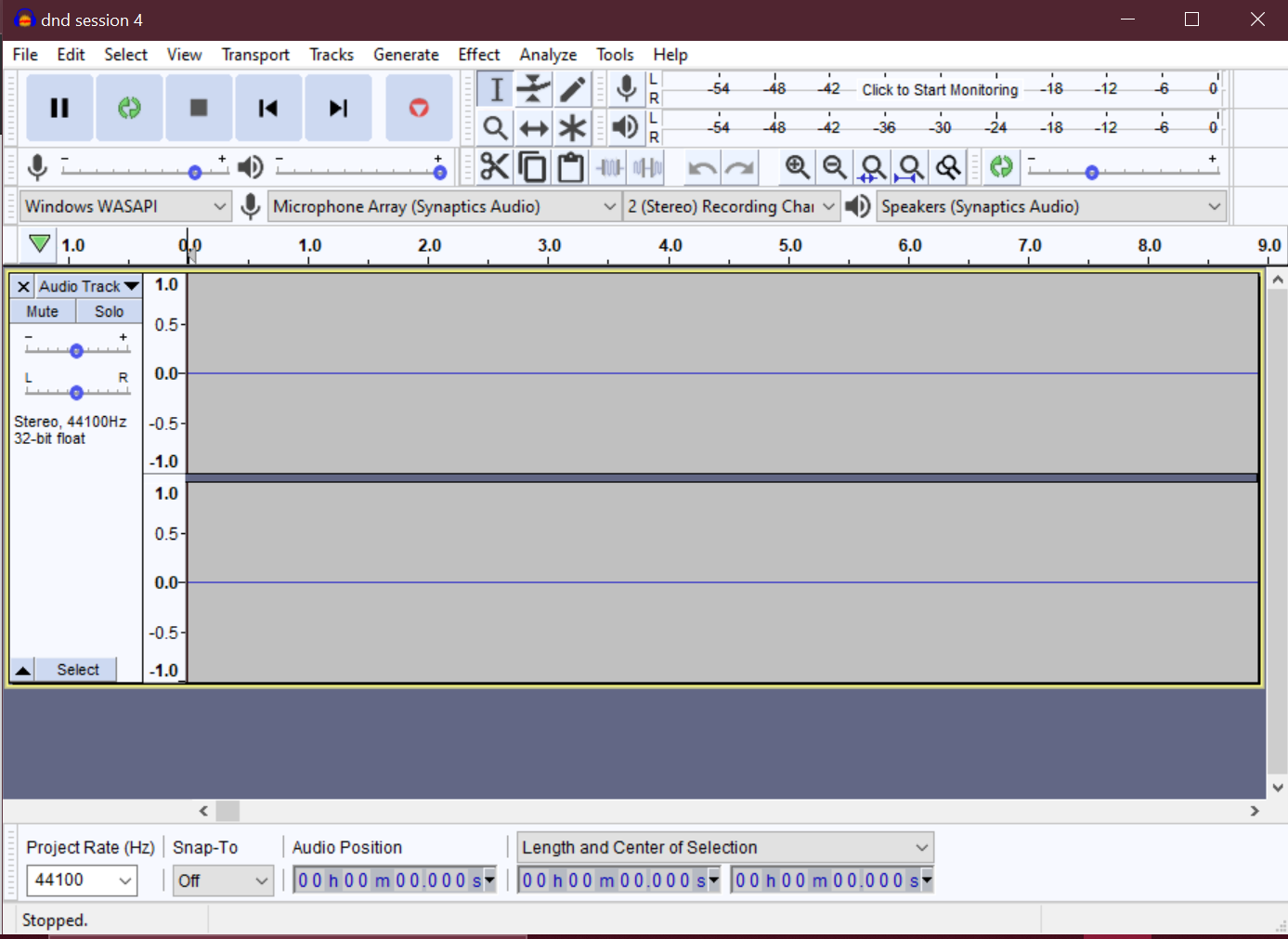
Task: Open the Microphone Array recording device dropdown
Action: pyautogui.click(x=445, y=206)
